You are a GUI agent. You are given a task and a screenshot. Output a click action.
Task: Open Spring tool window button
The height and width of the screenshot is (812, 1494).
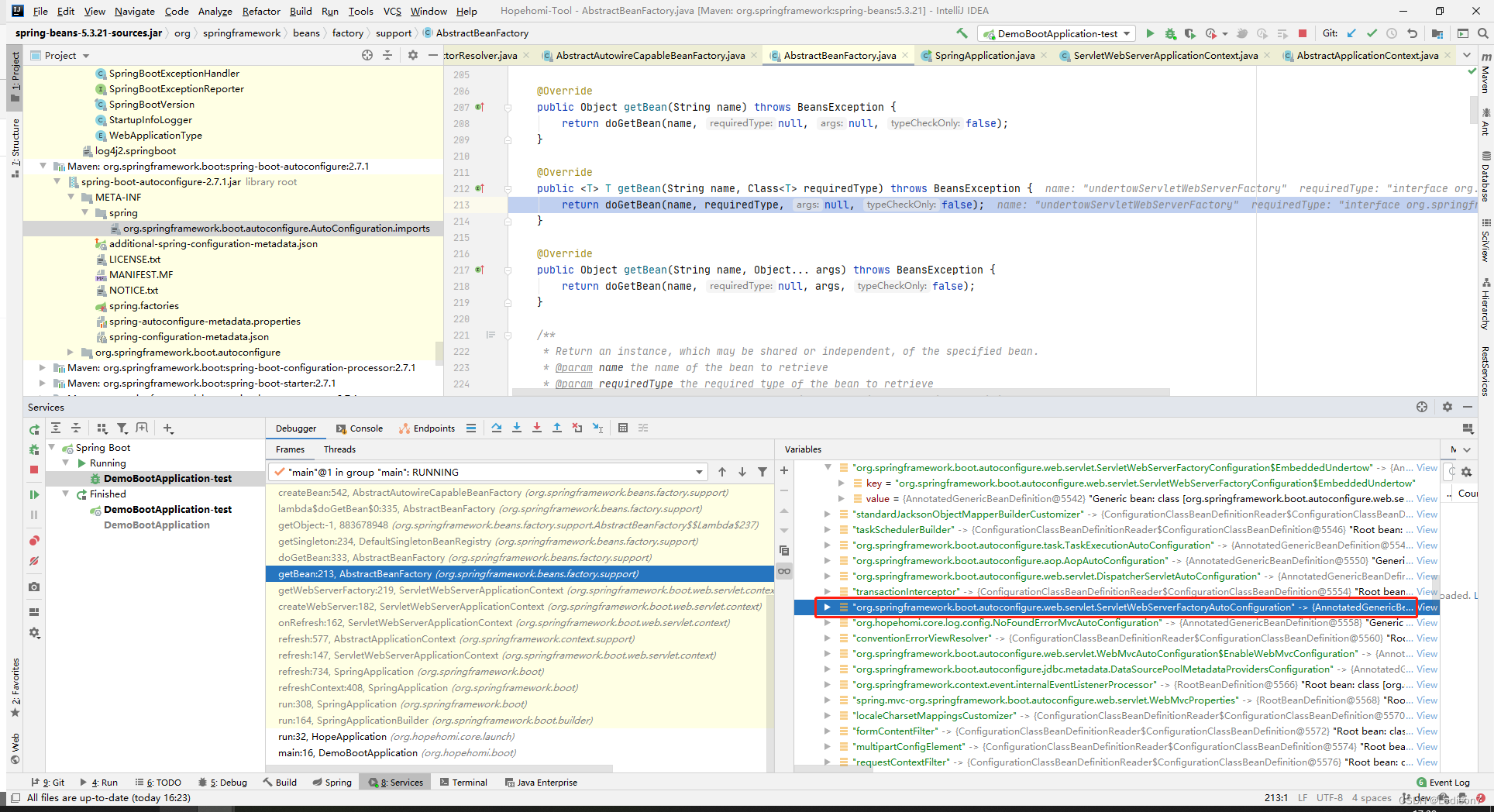[x=332, y=782]
